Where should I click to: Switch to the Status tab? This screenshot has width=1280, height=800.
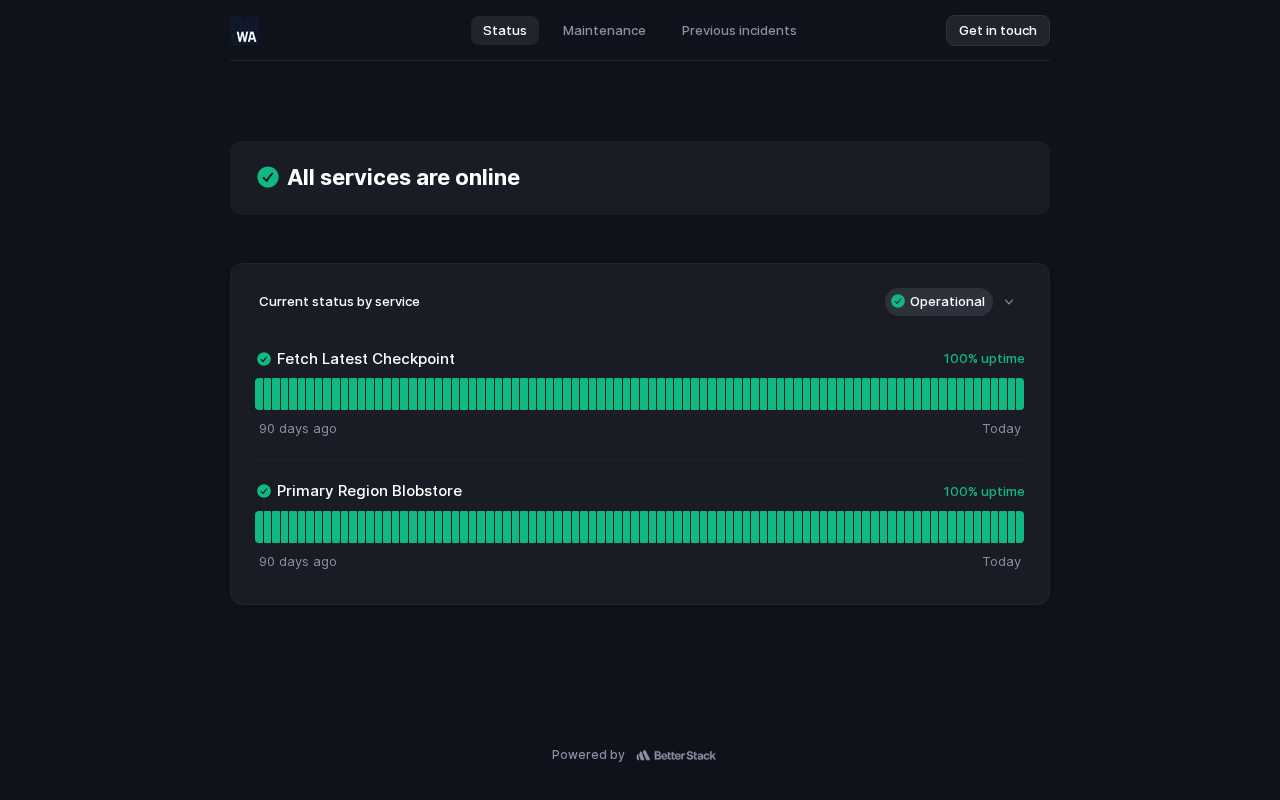click(505, 31)
